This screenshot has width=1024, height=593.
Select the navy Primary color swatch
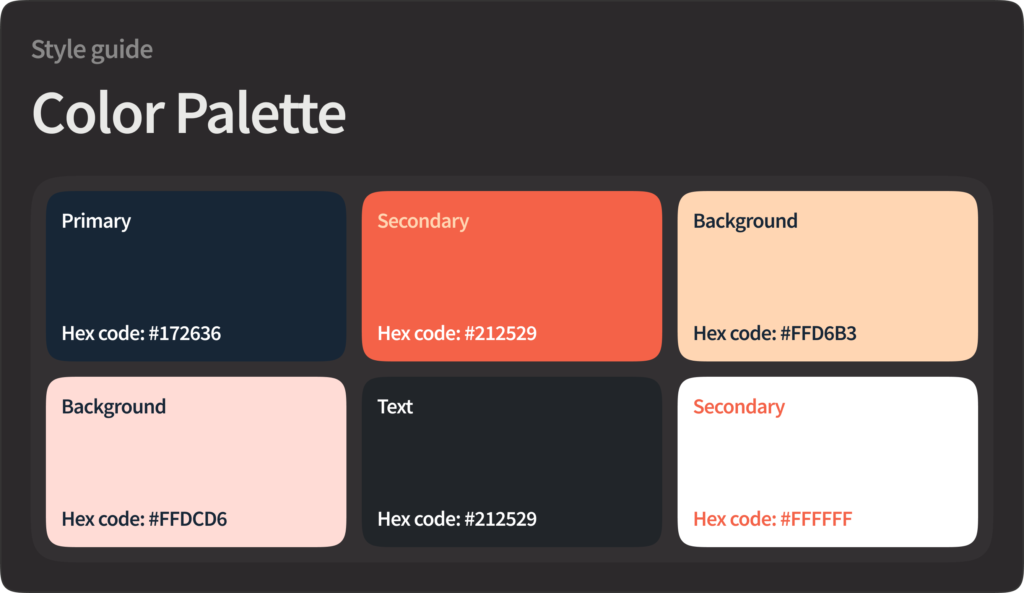pyautogui.click(x=196, y=276)
